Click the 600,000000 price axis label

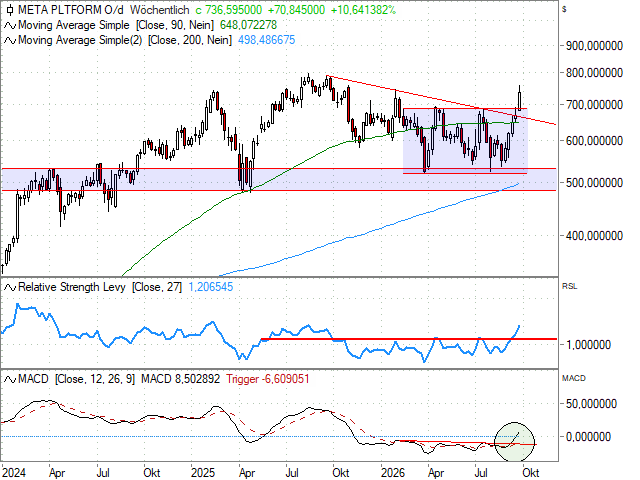pos(594,141)
